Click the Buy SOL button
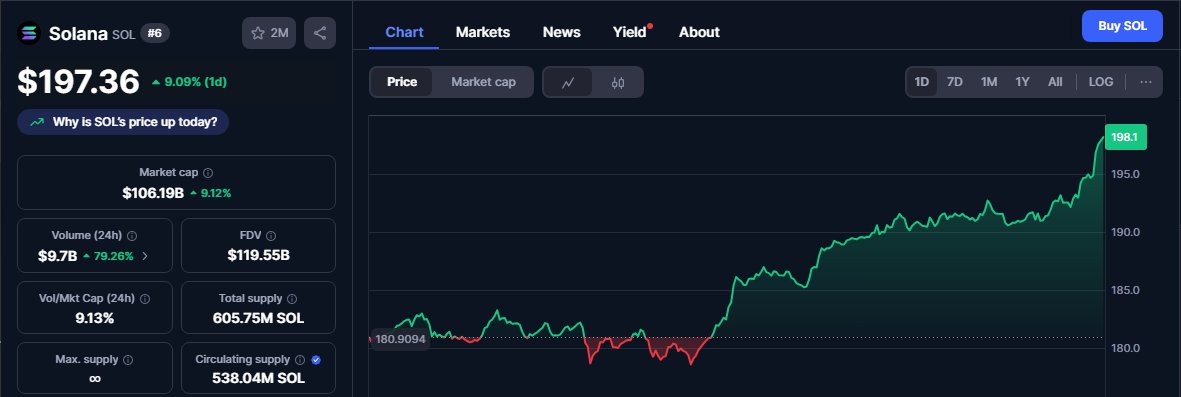The image size is (1181, 397). 1122,26
